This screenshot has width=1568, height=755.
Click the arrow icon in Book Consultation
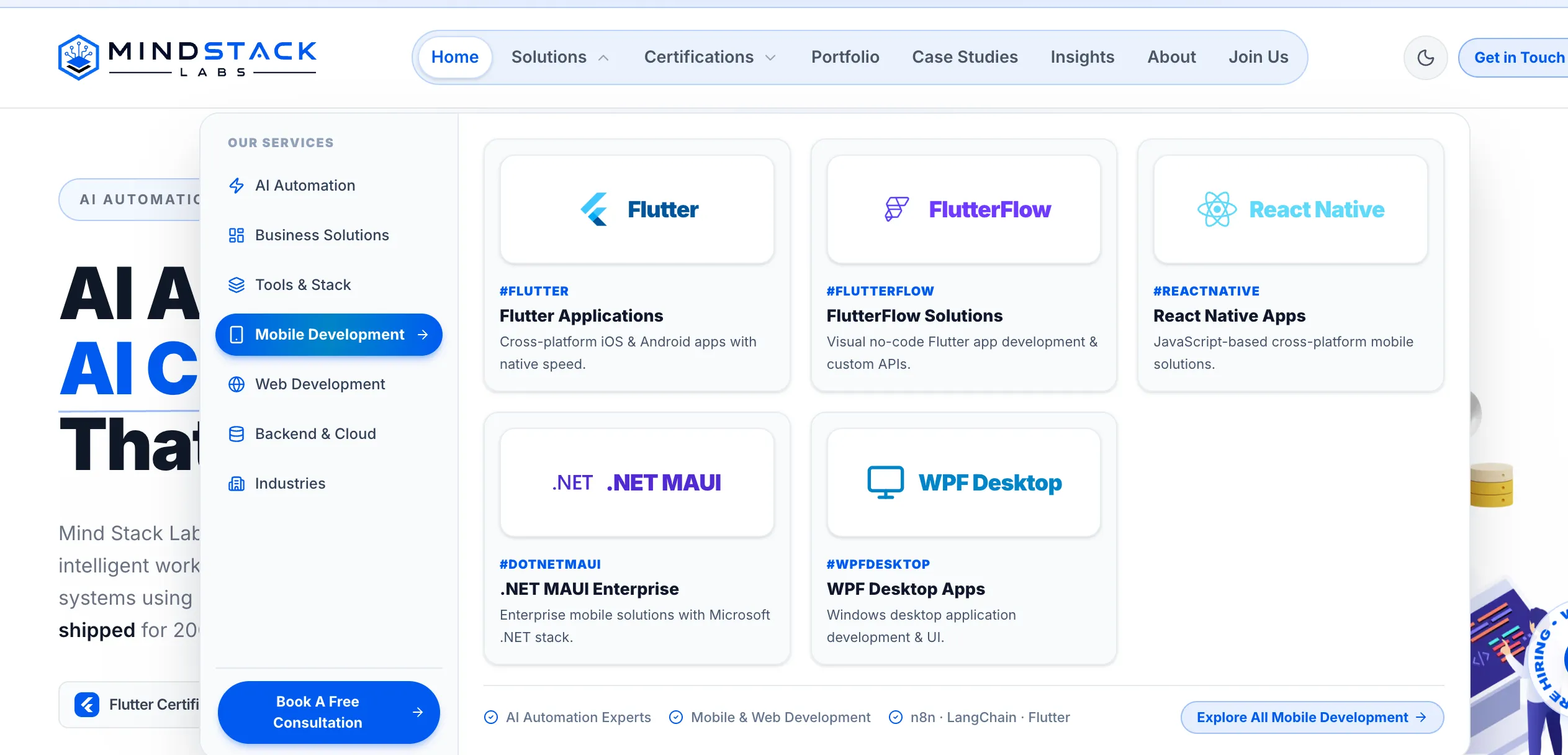pos(418,712)
